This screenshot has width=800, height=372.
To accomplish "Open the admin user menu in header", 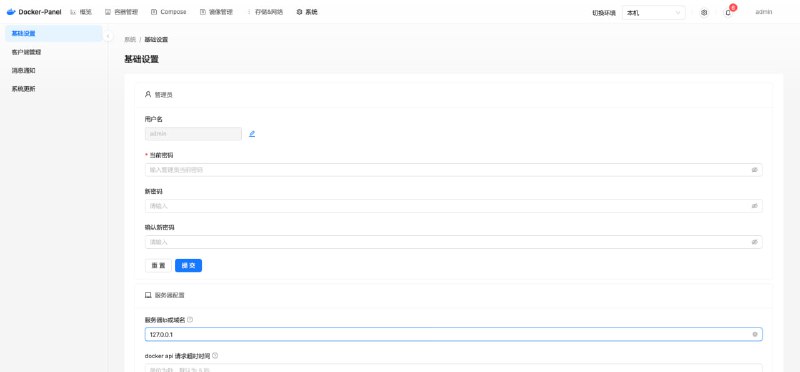I will (764, 12).
